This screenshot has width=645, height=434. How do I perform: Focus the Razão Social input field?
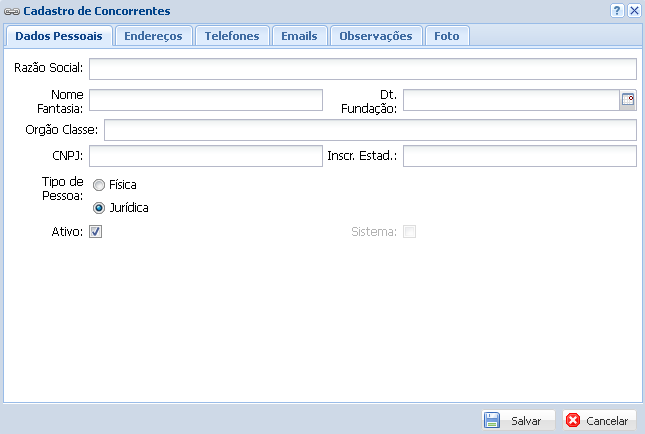coord(362,68)
